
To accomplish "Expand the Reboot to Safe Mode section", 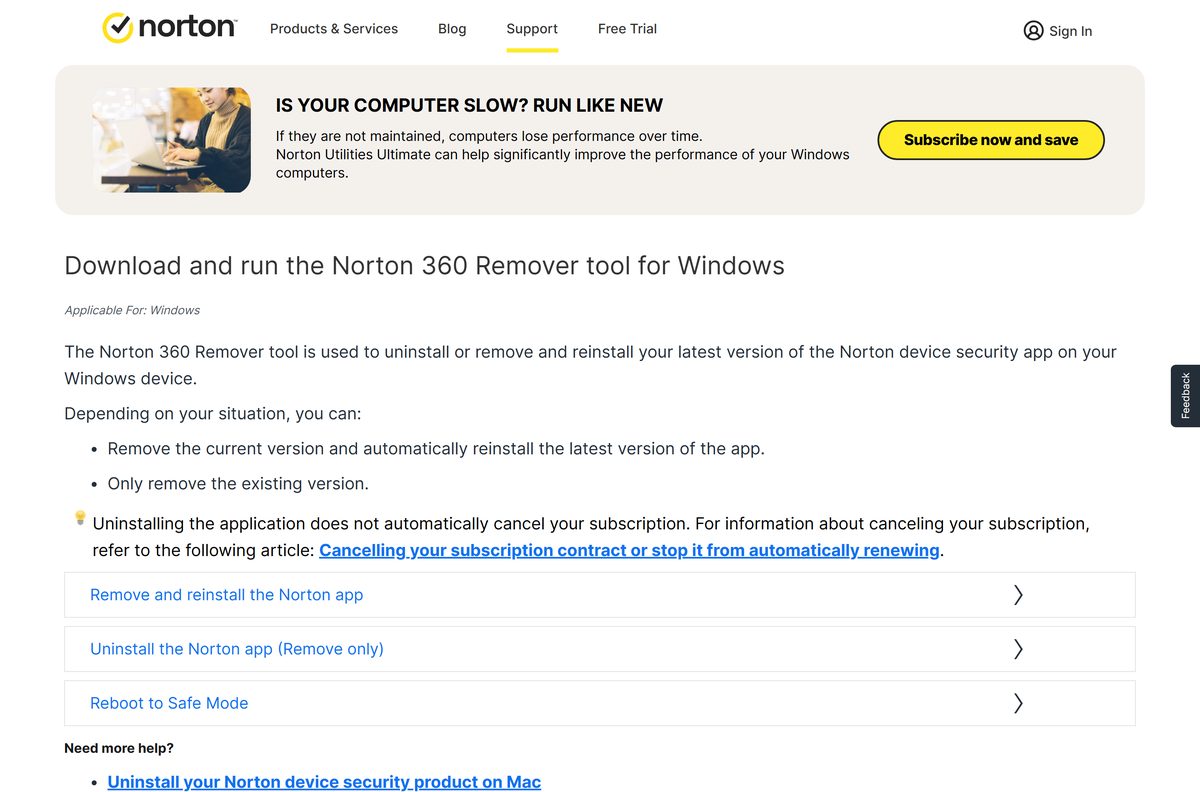I will [599, 703].
